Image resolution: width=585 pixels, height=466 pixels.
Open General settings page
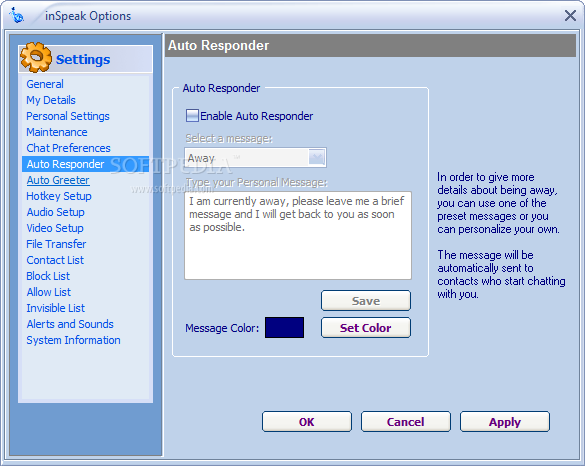(45, 84)
